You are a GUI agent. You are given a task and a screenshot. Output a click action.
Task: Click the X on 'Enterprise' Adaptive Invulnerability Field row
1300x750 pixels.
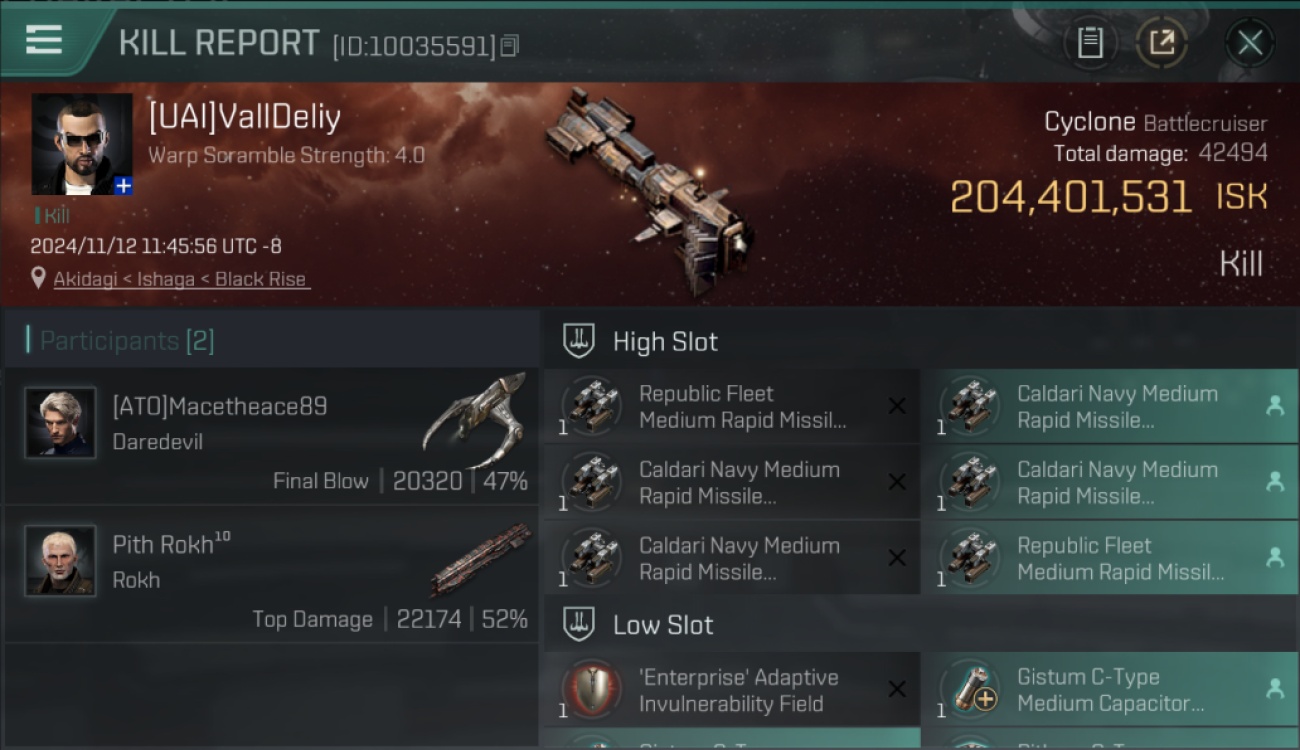(897, 690)
